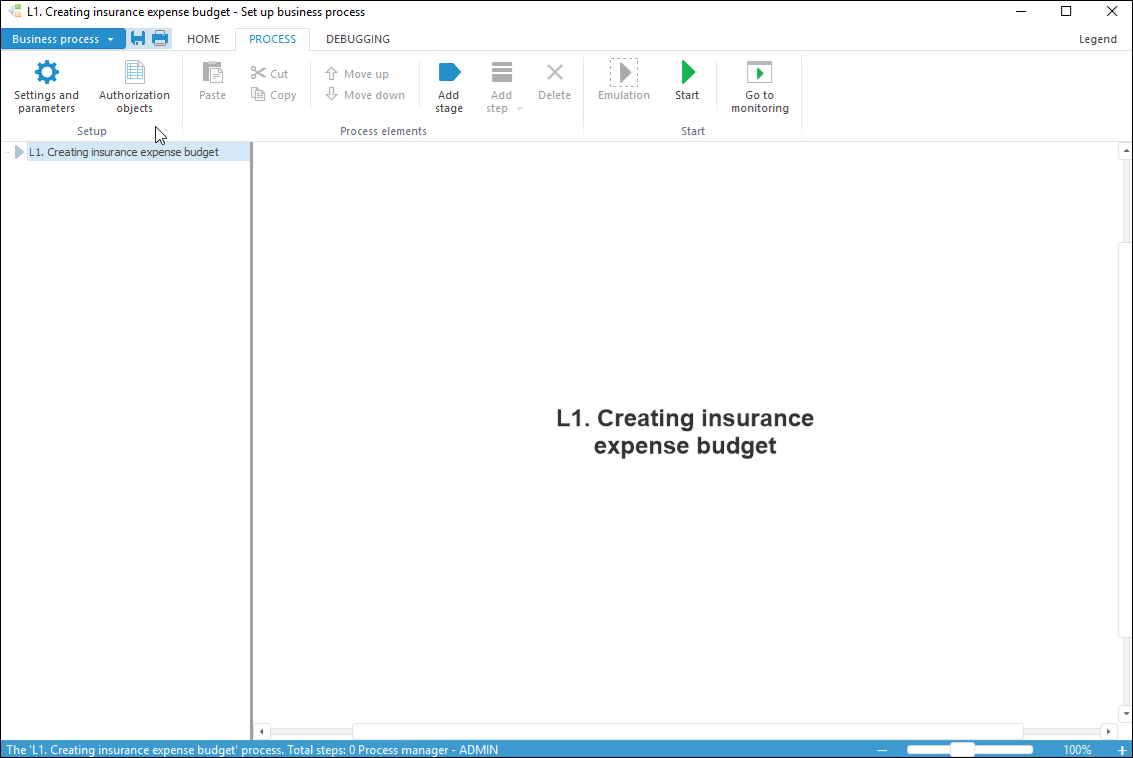Click the Emulation icon
This screenshot has height=758, width=1133.
(x=624, y=73)
